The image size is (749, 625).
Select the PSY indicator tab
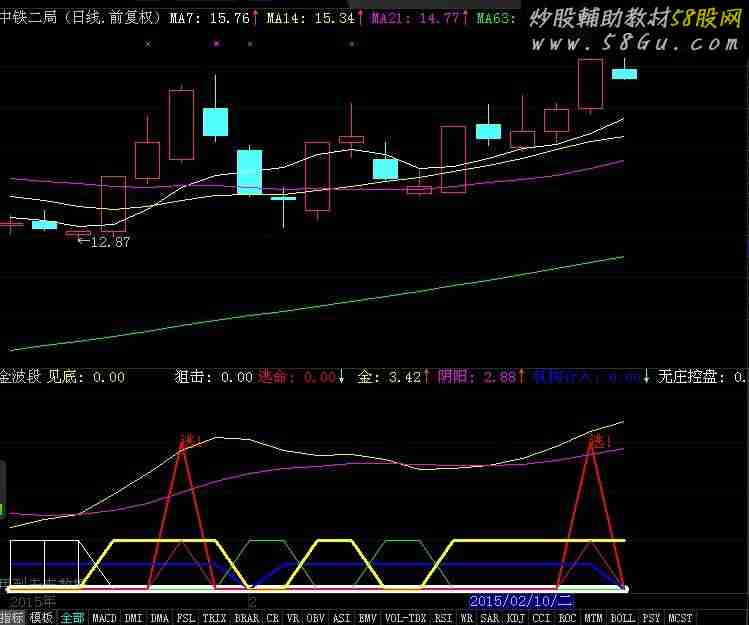pyautogui.click(x=651, y=618)
